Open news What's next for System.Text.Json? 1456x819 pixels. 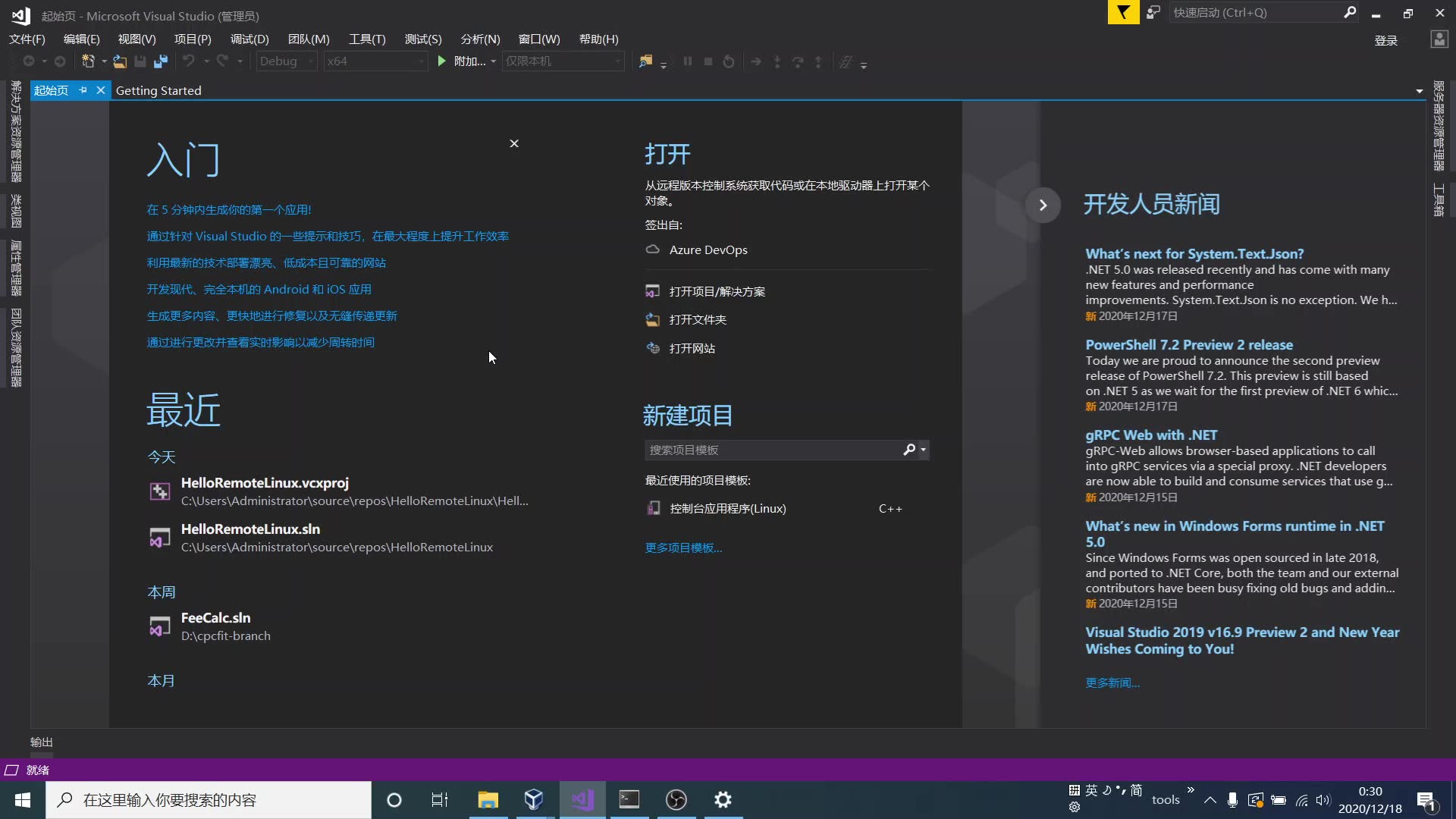pos(1194,253)
